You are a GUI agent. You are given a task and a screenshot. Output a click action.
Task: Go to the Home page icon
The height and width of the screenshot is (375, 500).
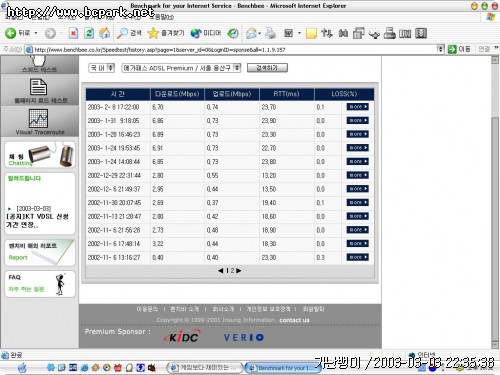pos(104,33)
